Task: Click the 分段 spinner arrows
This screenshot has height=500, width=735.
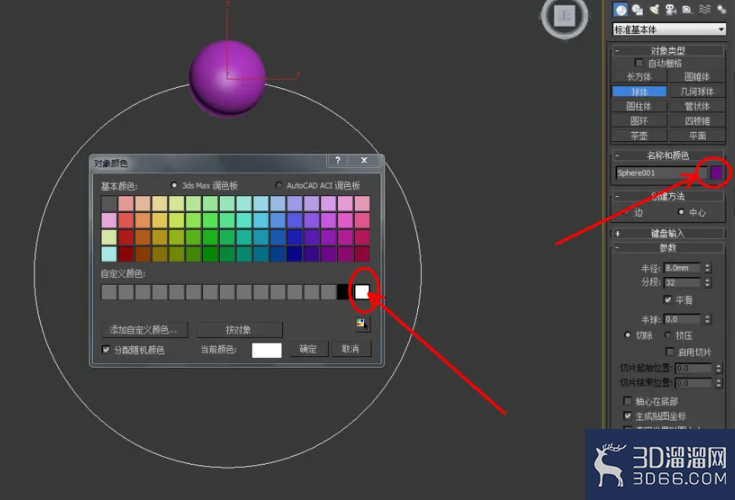Action: [707, 283]
